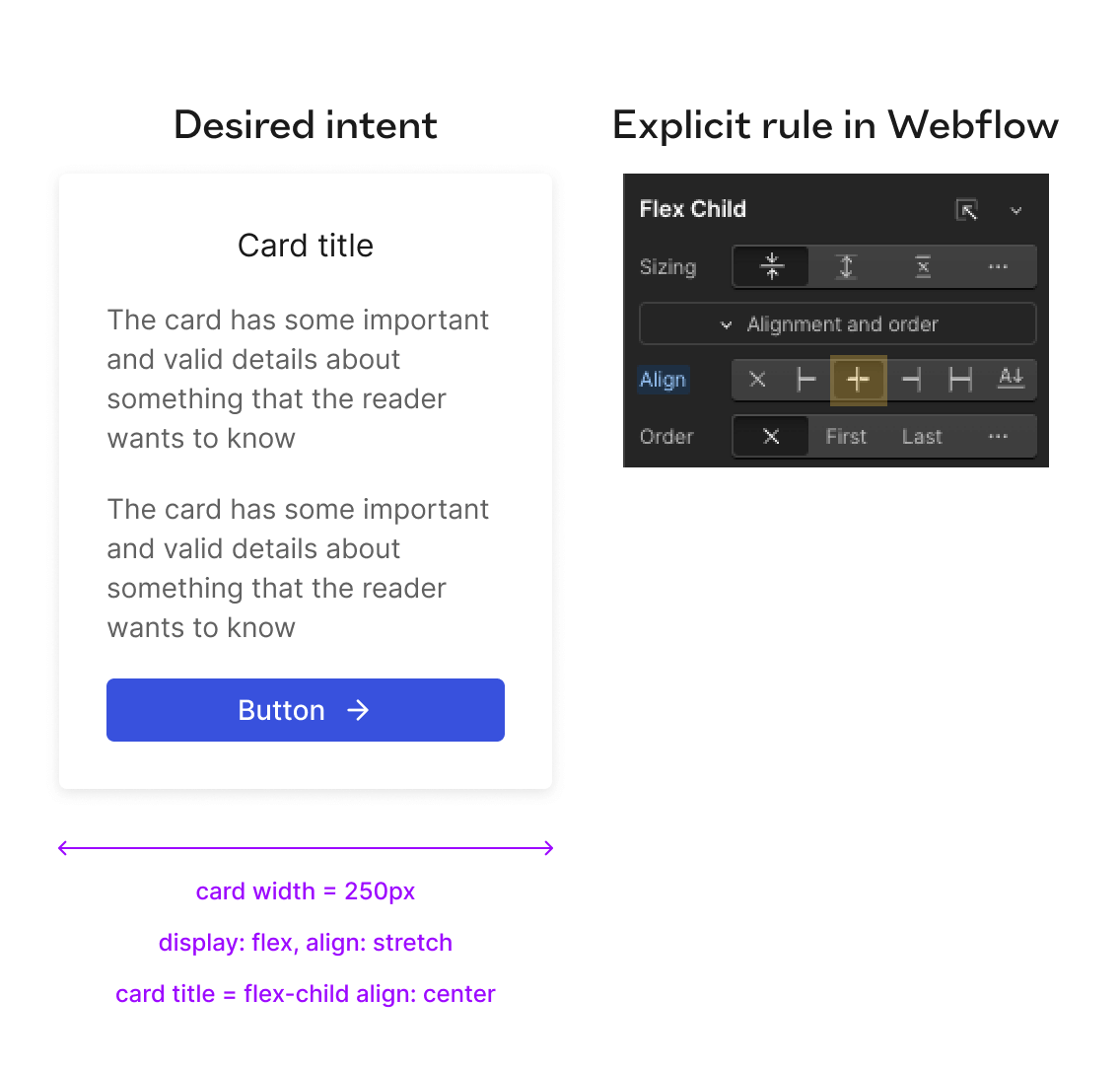Set element order to First
Screen dimensions: 1120x1069
click(845, 436)
